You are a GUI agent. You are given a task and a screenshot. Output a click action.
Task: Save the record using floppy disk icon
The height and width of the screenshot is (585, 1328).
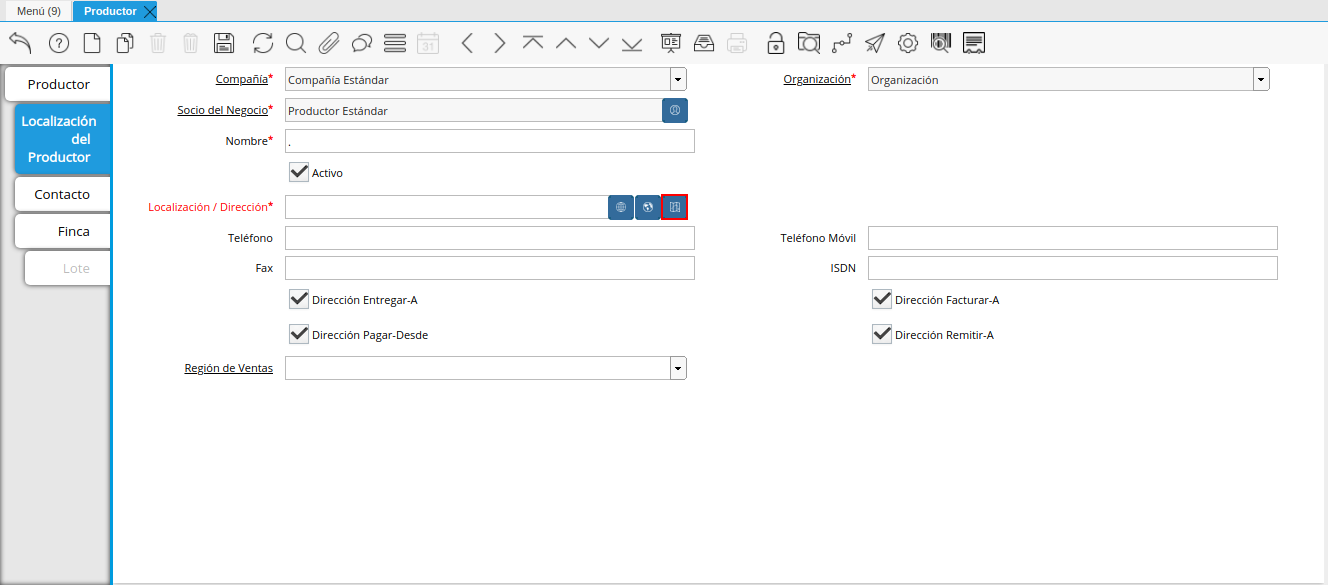tap(224, 43)
